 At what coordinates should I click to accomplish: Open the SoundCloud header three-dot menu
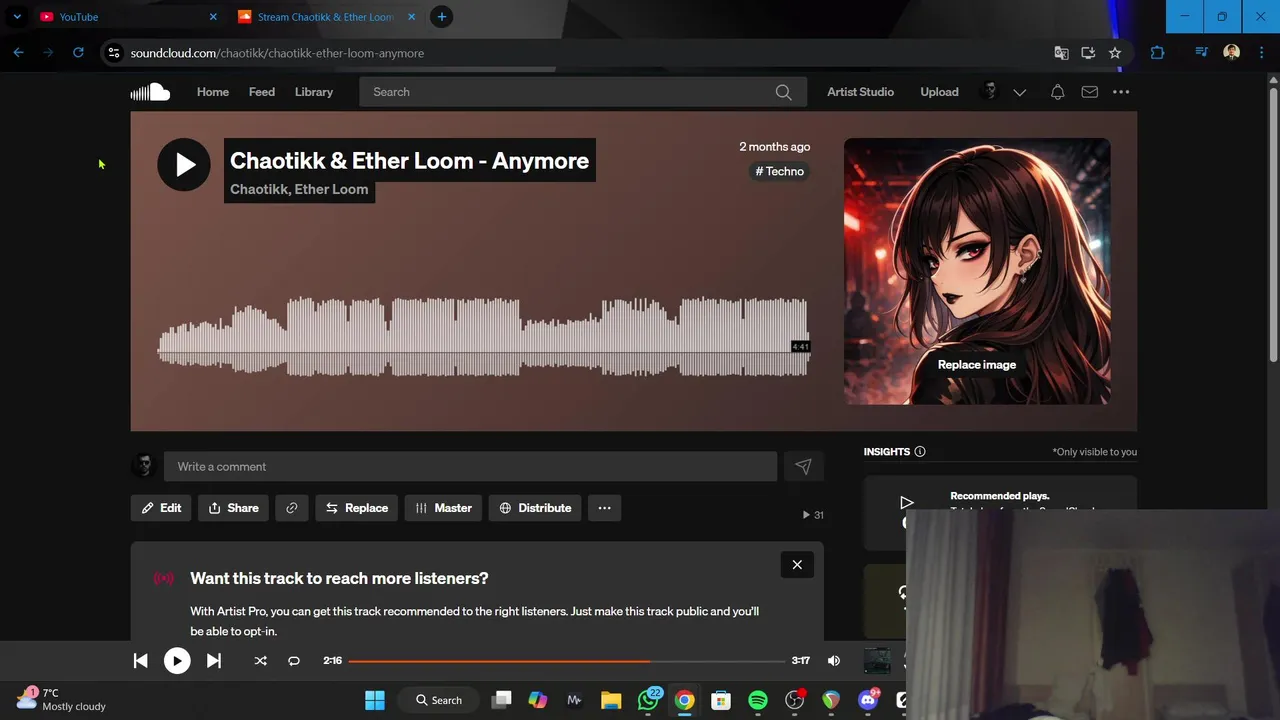[1121, 92]
